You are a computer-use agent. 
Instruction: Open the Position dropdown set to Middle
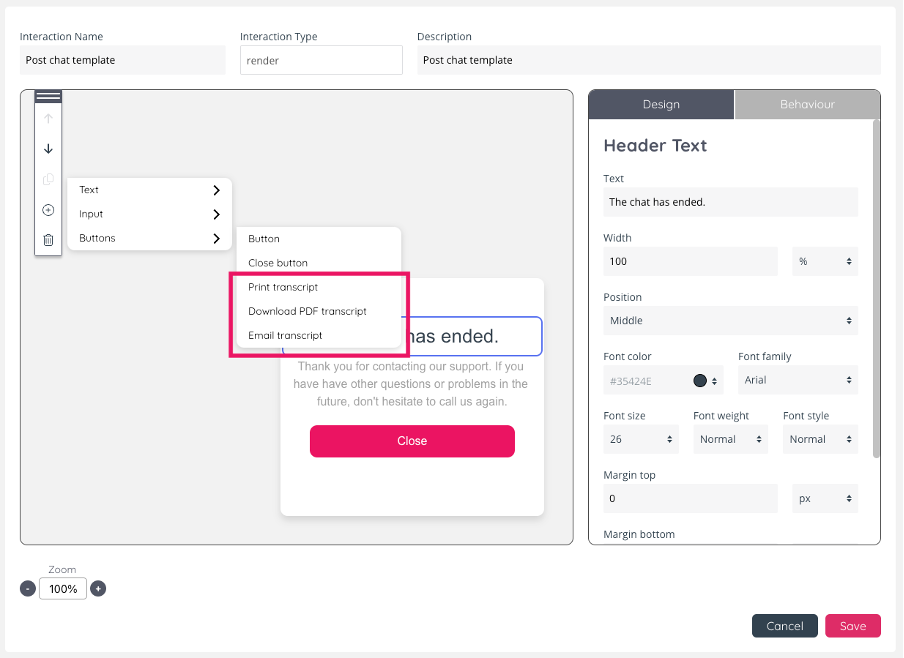click(x=730, y=321)
